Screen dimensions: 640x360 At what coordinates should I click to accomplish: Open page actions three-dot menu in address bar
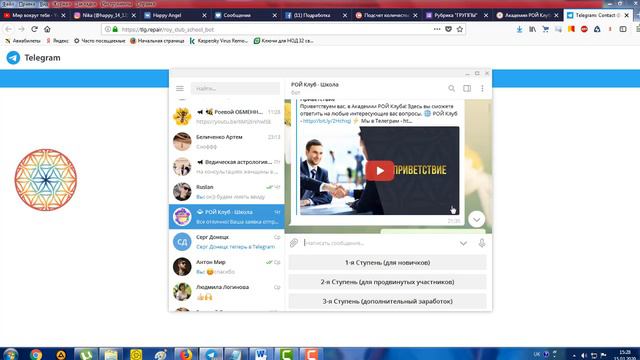[437, 29]
